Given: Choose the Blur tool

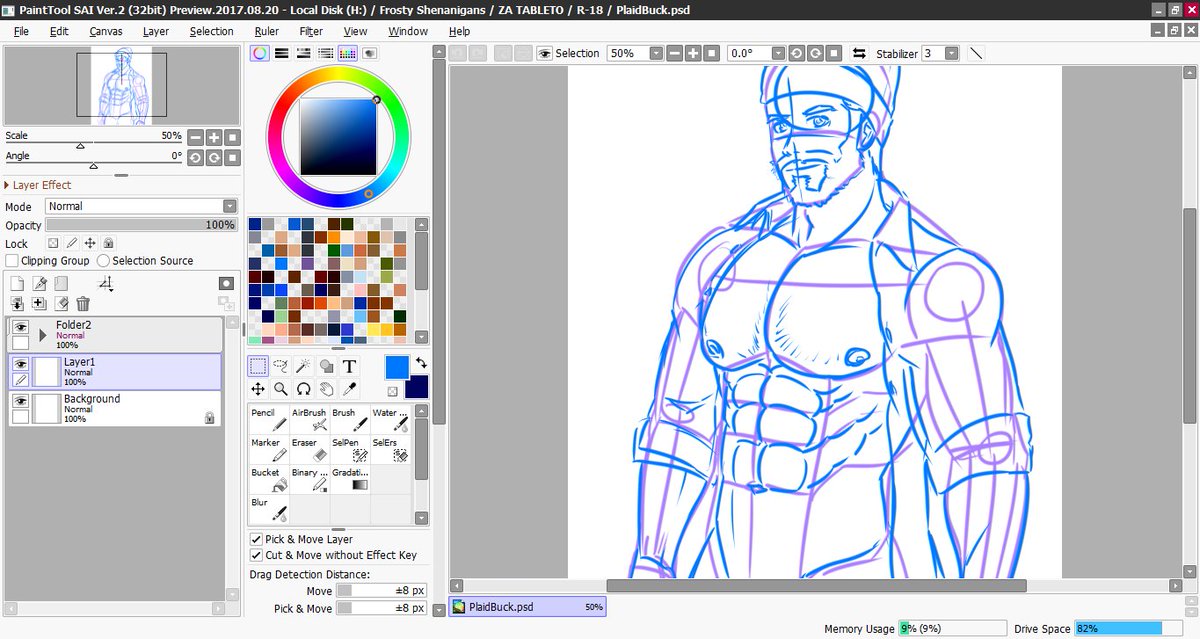Looking at the screenshot, I should point(268,509).
